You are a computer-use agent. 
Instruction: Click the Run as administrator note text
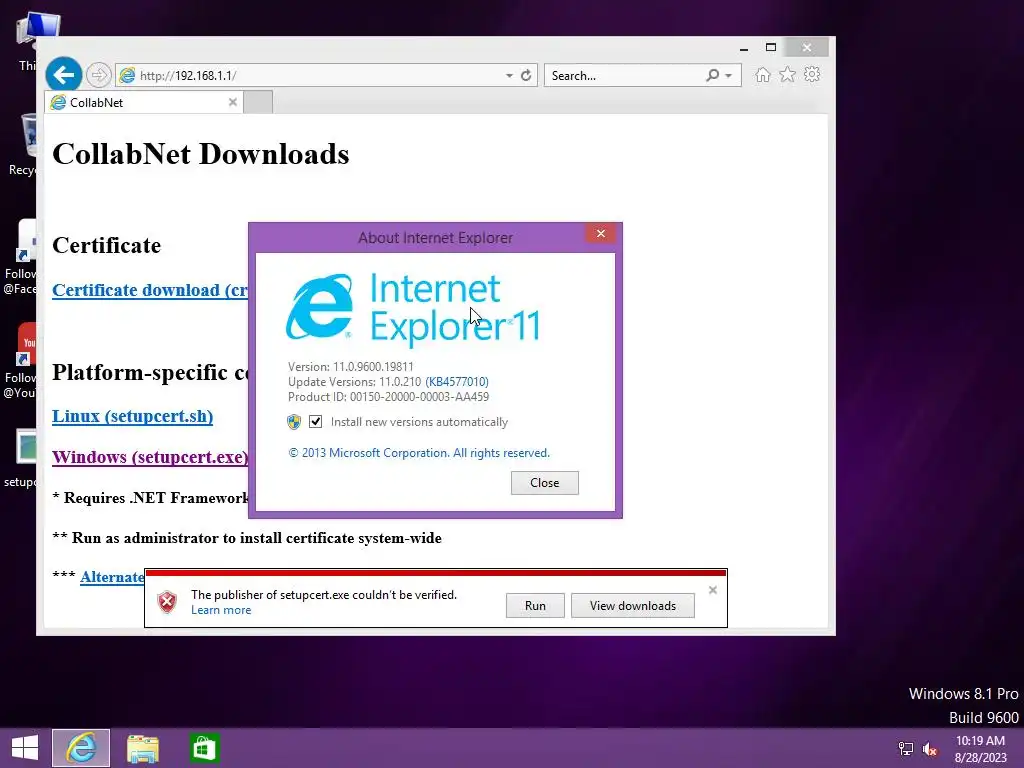tap(247, 538)
